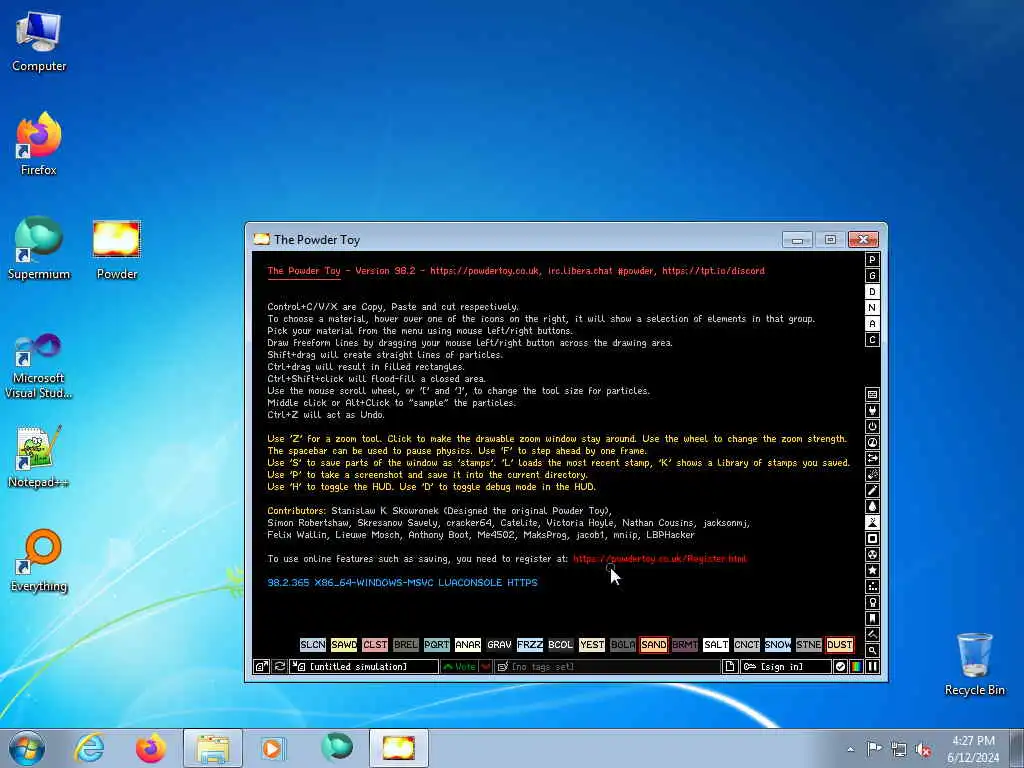Clear simulation with new page icon
Viewport: 1024px width, 768px height.
click(x=729, y=666)
